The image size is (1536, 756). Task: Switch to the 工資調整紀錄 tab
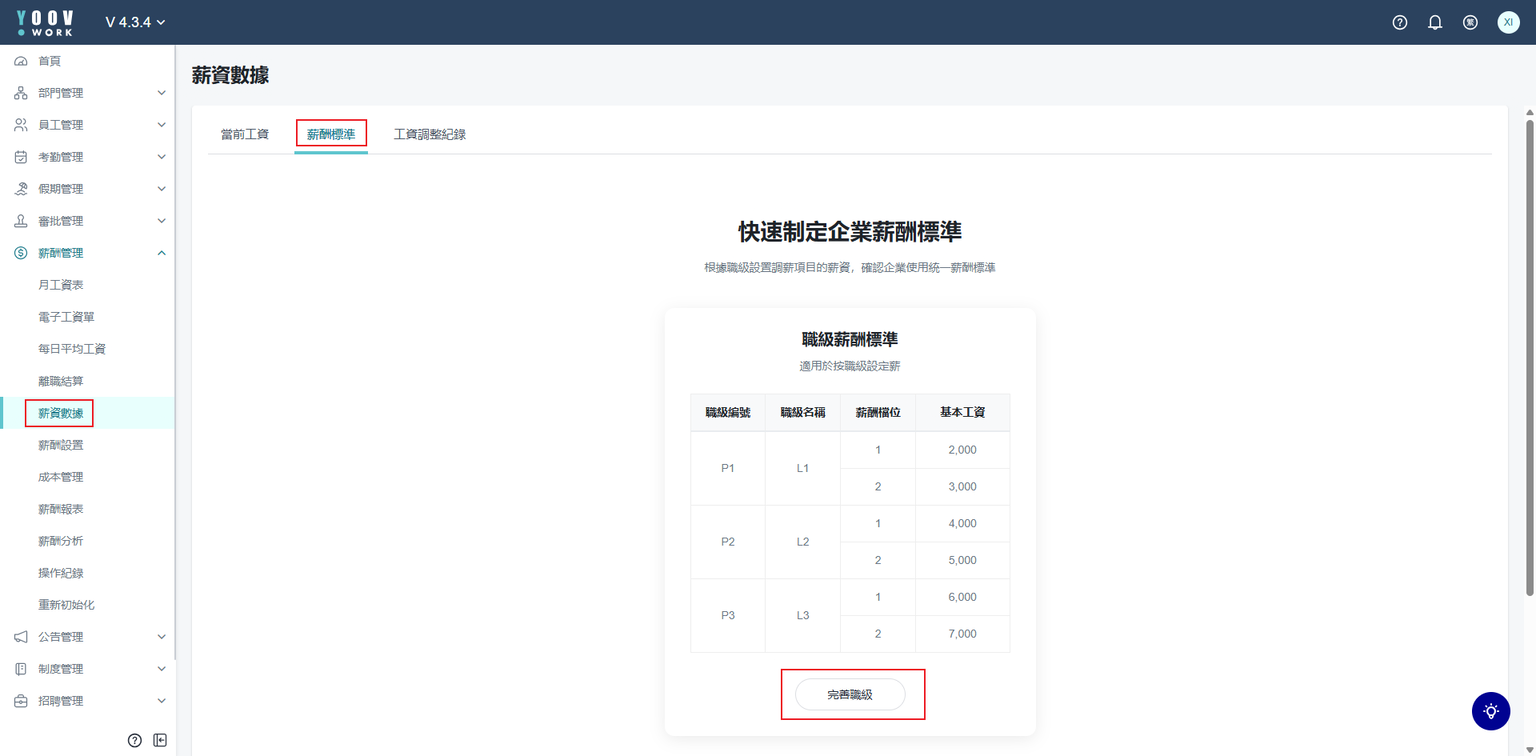coord(430,134)
